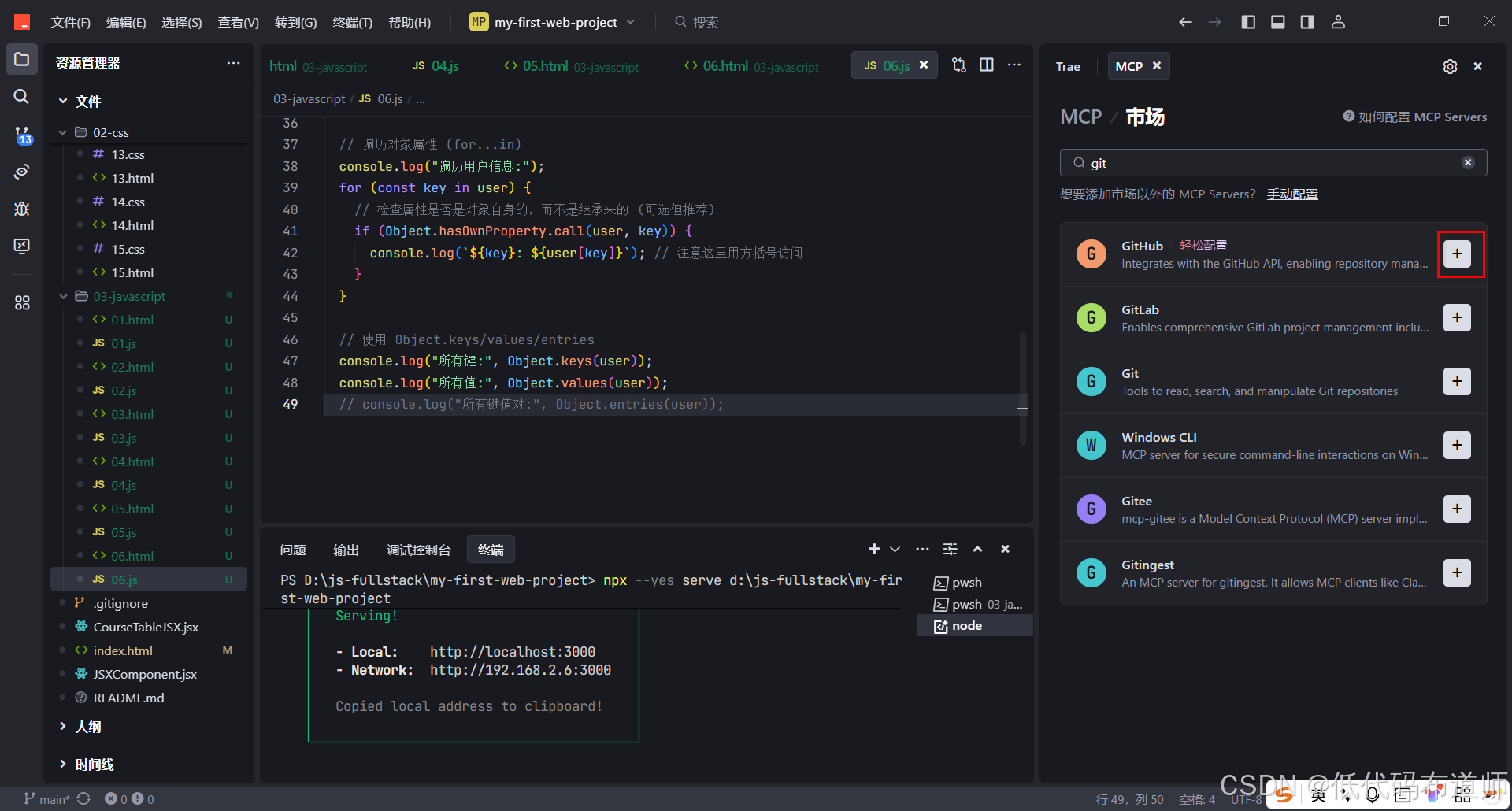The width and height of the screenshot is (1512, 811).
Task: Open the 查看(V) menu
Action: [238, 22]
